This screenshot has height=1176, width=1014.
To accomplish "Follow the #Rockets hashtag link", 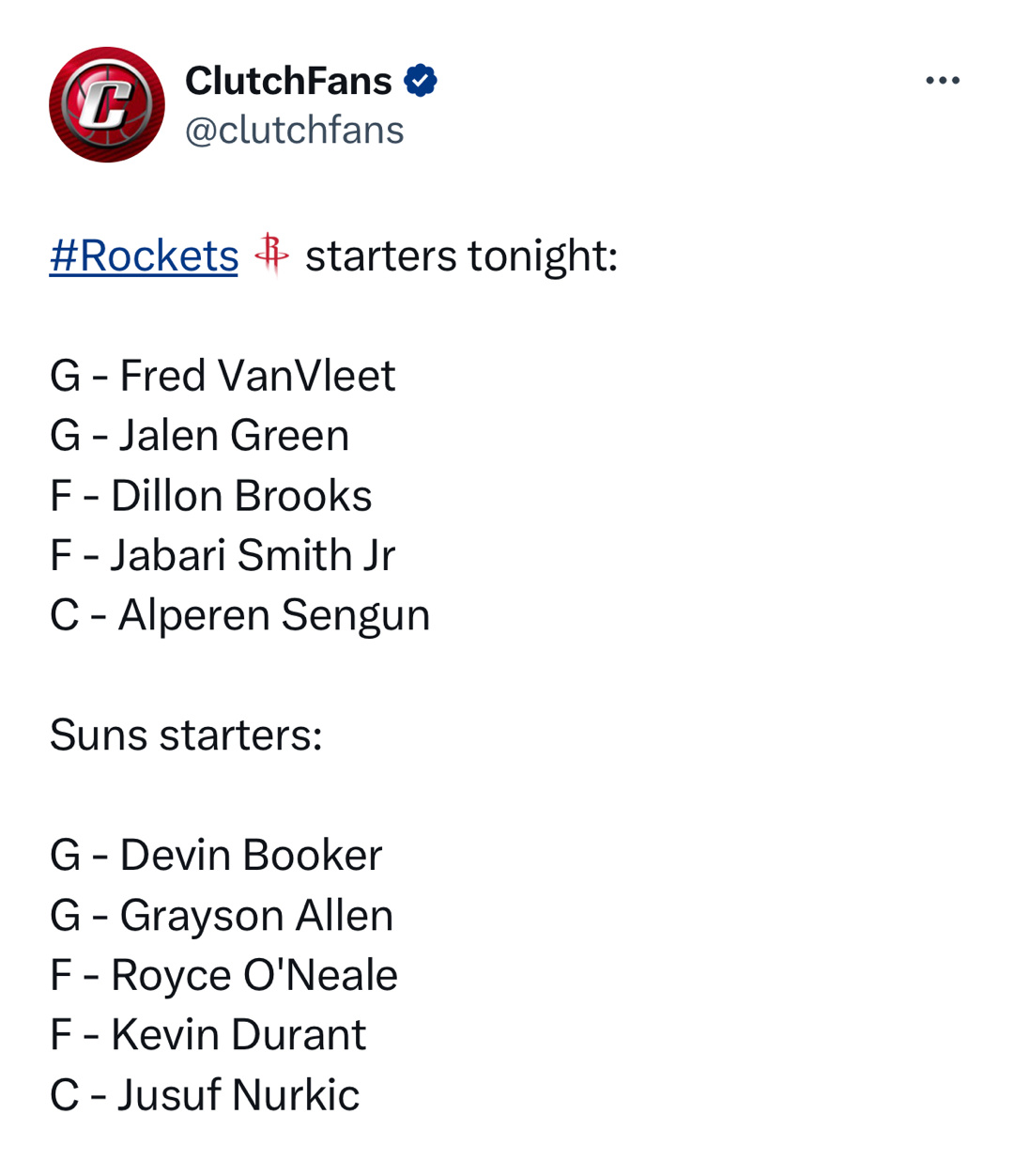I will (x=144, y=255).
